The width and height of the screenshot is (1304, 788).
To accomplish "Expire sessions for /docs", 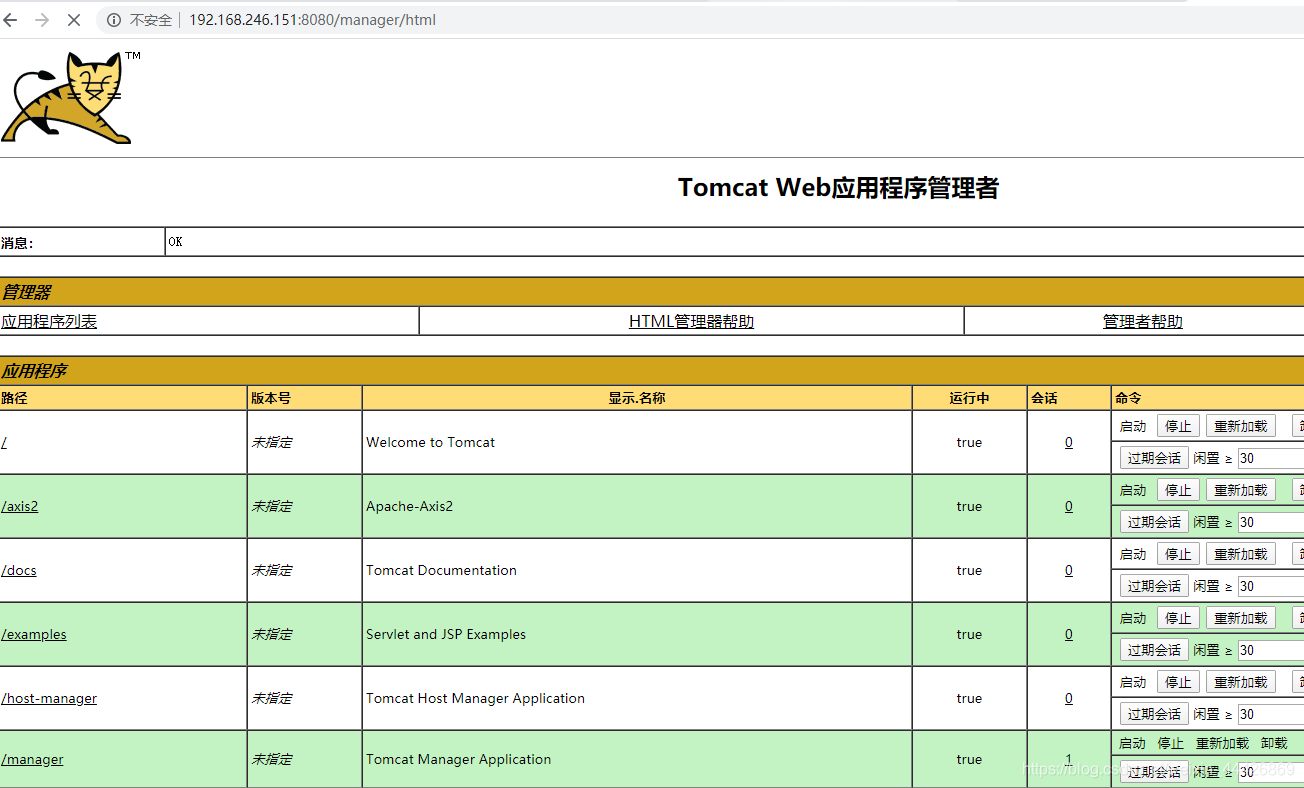I will (1154, 586).
